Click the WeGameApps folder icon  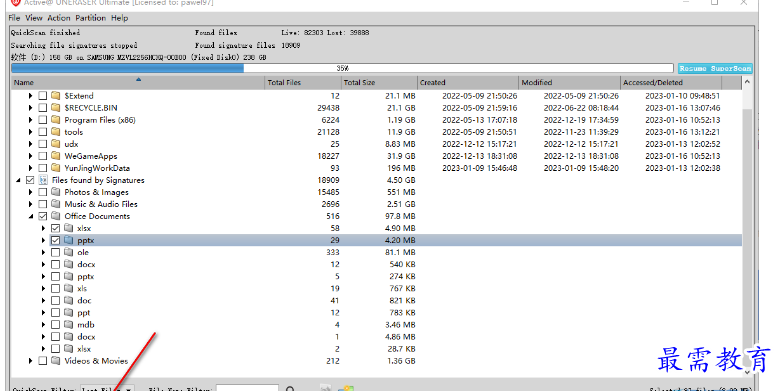pyautogui.click(x=56, y=156)
